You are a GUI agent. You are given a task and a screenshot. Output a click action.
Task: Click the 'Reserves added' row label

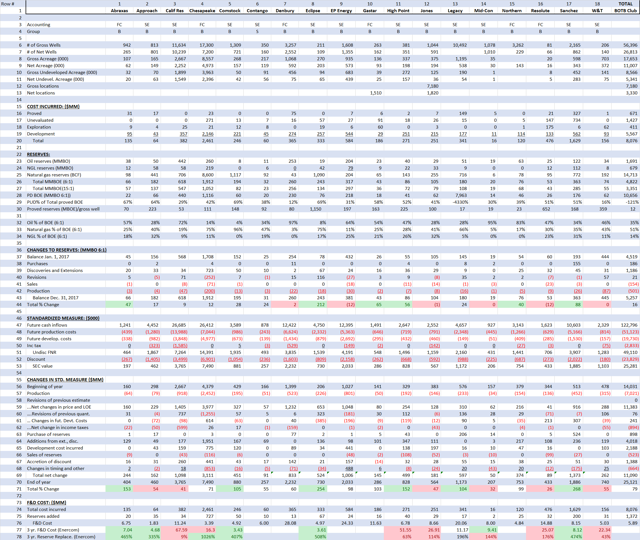(x=43, y=516)
